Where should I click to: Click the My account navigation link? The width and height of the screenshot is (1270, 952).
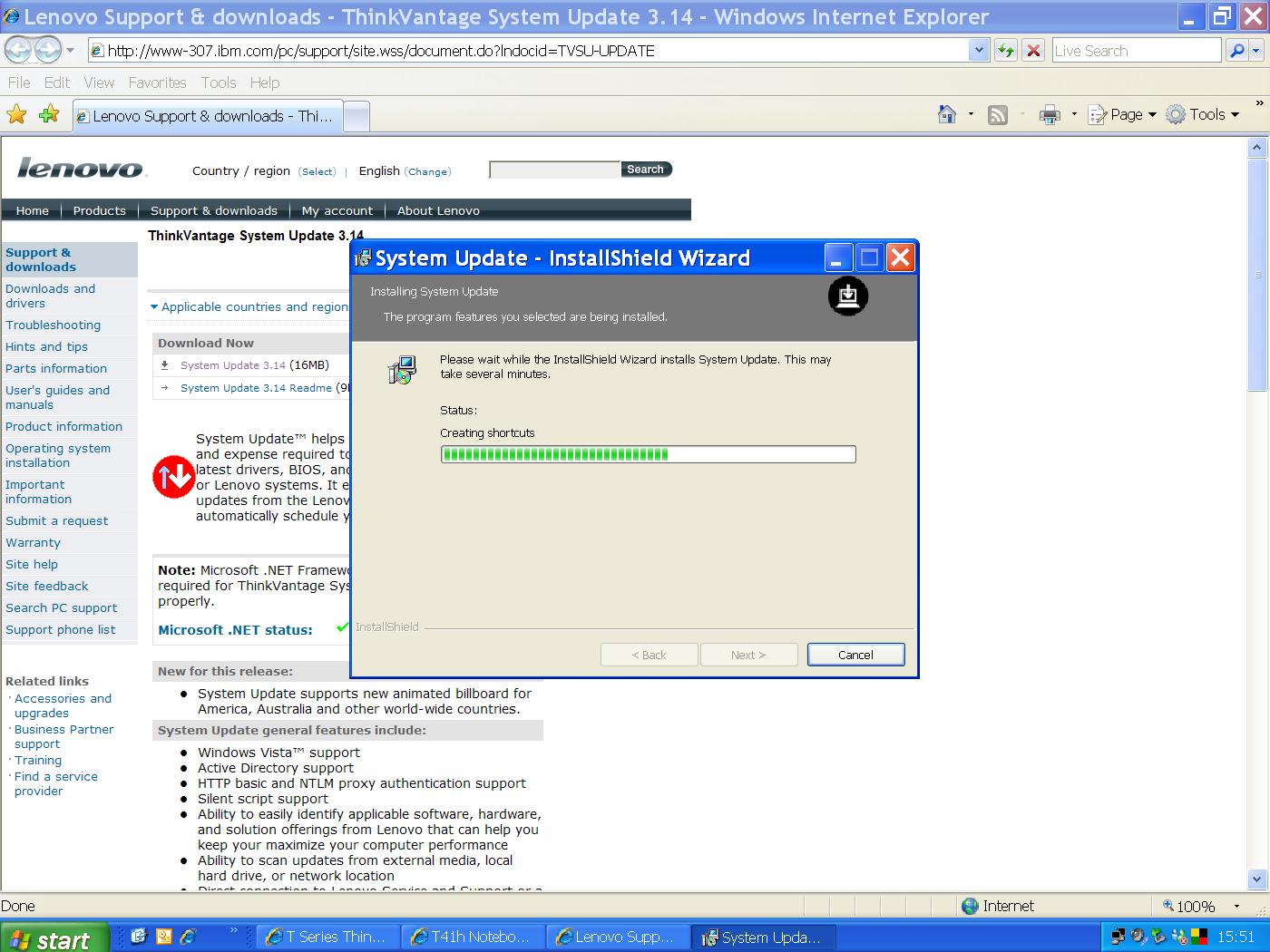(x=337, y=210)
